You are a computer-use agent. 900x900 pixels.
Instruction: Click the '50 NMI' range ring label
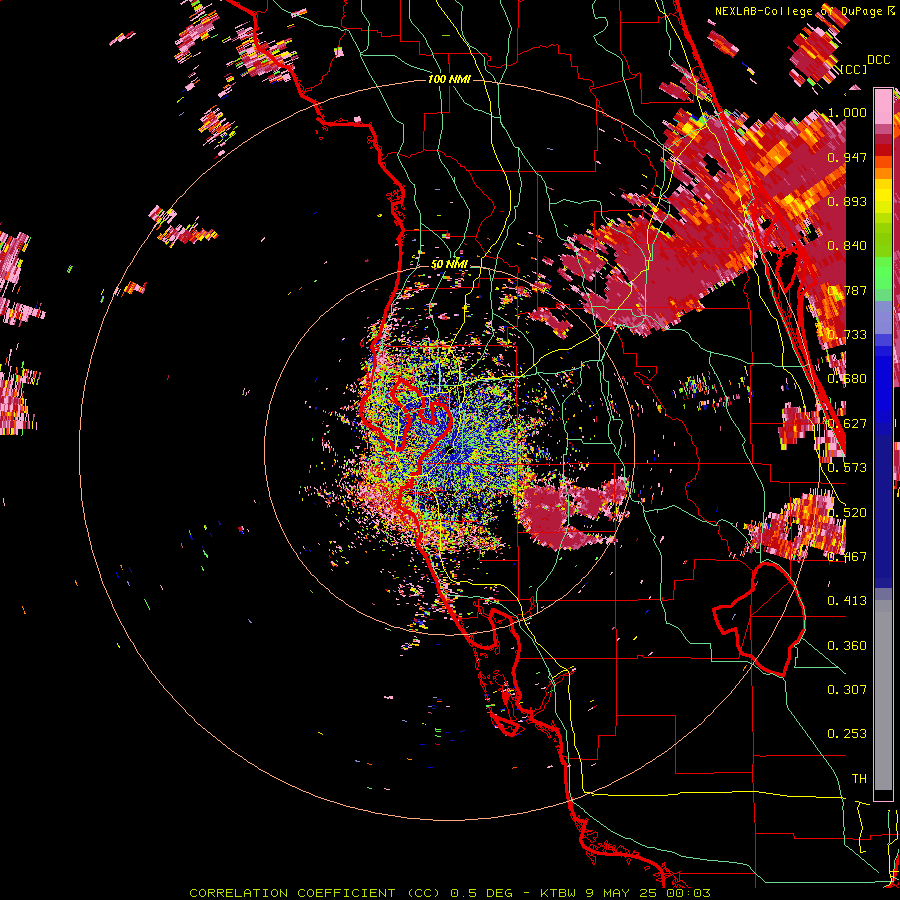(x=449, y=265)
